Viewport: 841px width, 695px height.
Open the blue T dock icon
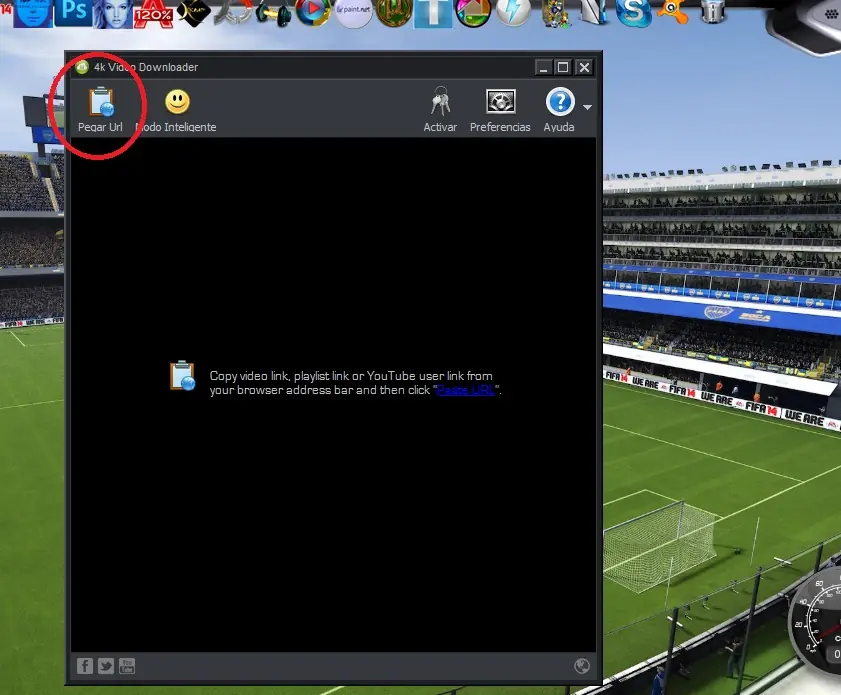(433, 13)
